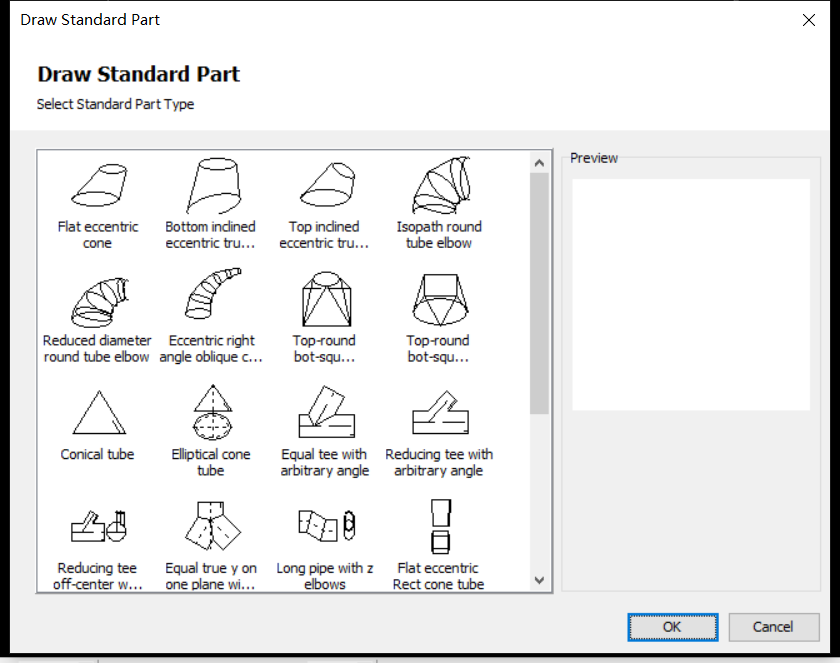
Task: Choose the Elliptical cone tube icon
Action: click(x=213, y=412)
